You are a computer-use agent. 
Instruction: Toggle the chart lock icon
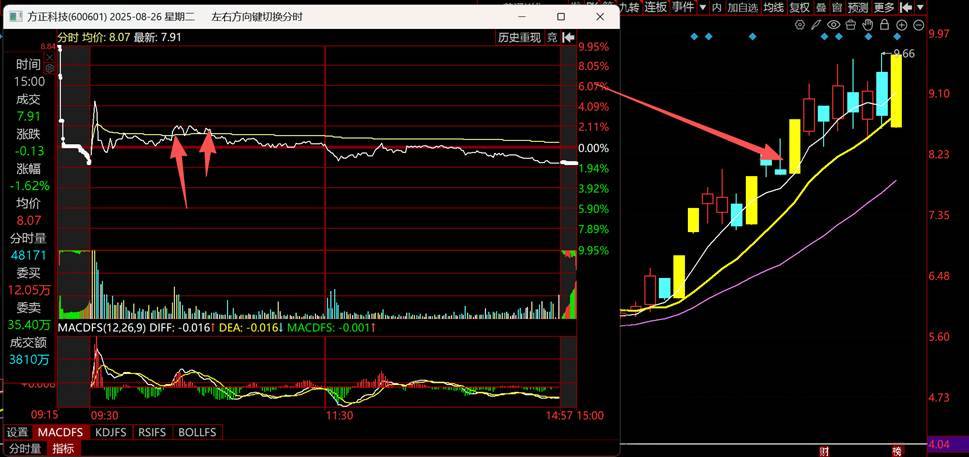[886, 25]
